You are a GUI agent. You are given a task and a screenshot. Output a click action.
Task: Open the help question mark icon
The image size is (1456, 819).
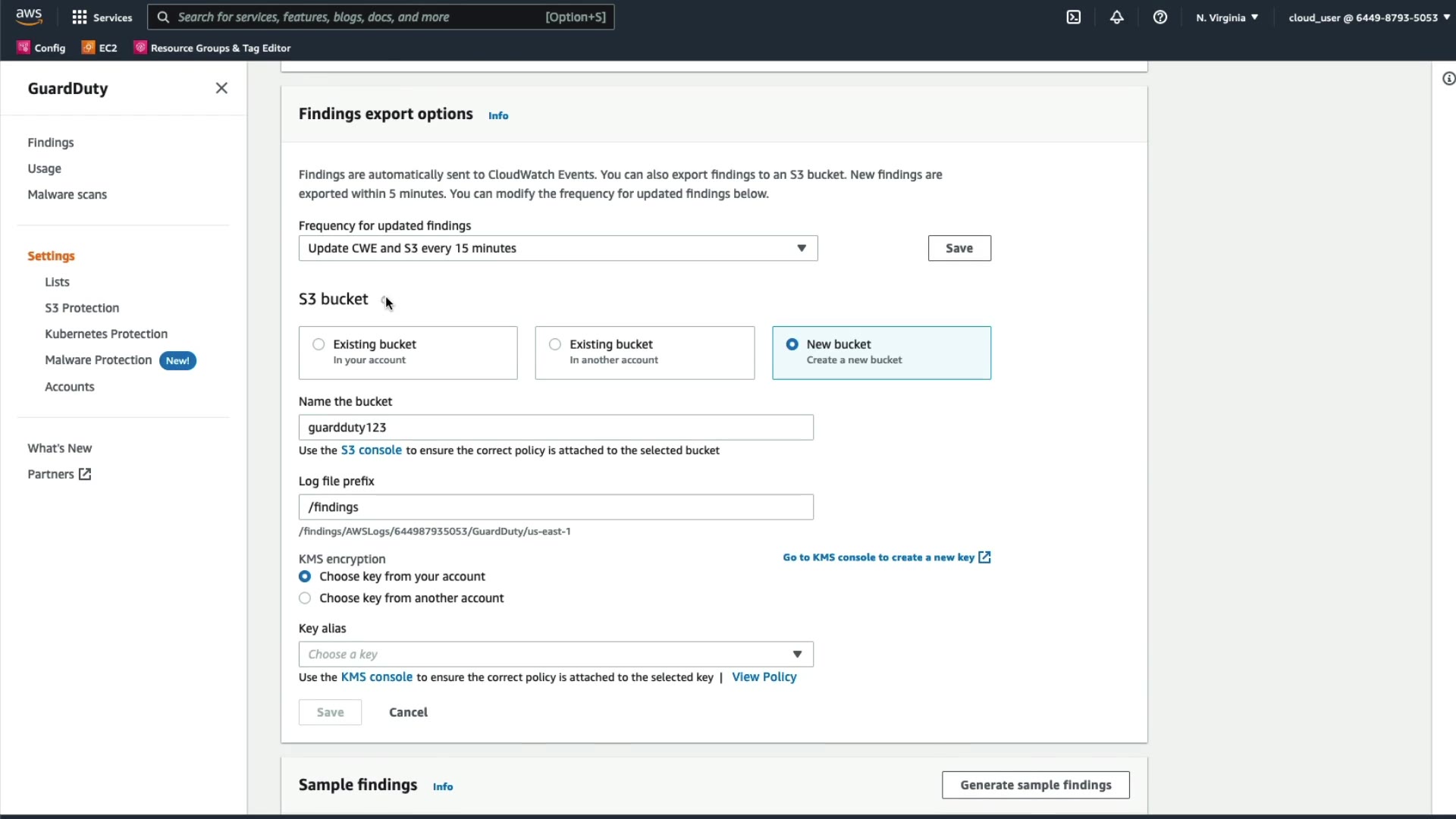pos(1159,17)
